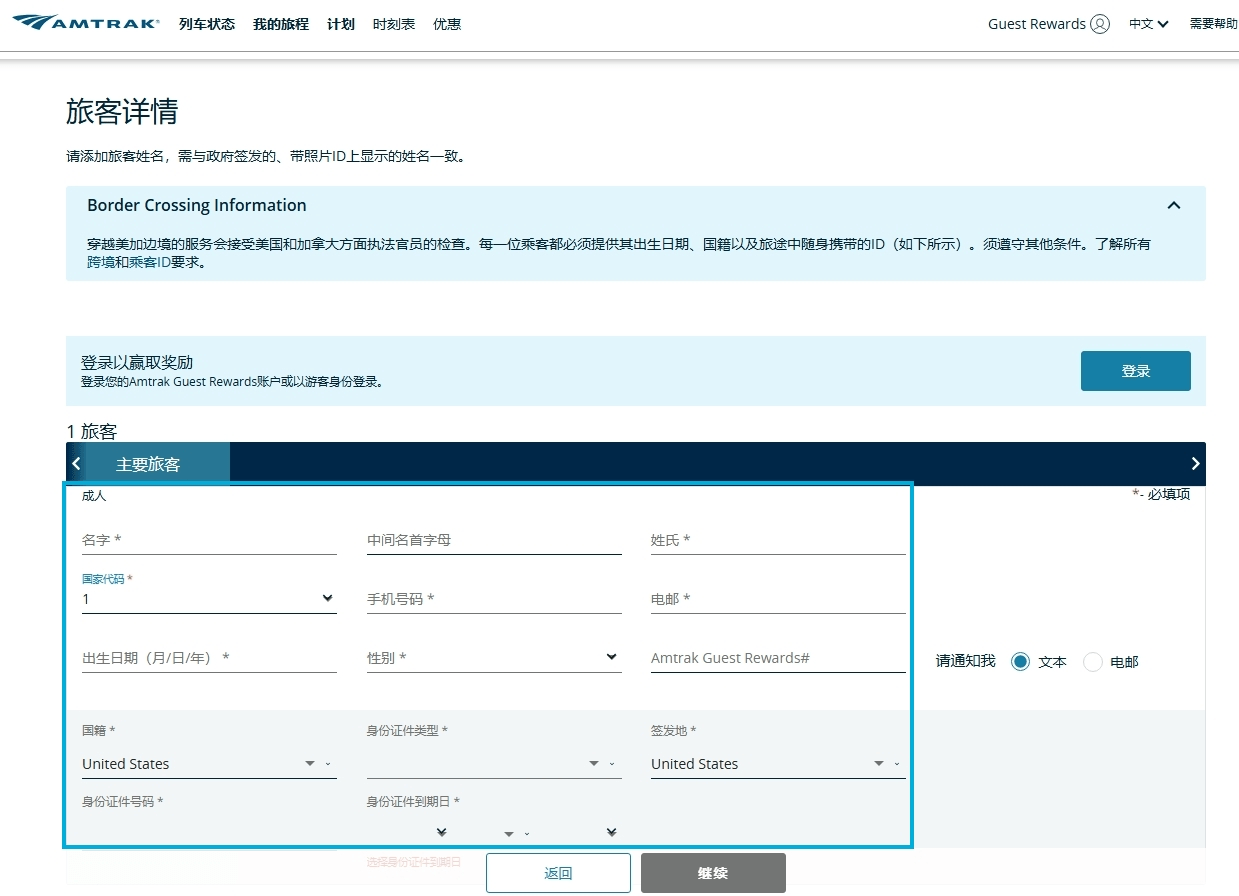Open the 优惠 menu
1239x896 pixels.
[x=447, y=24]
